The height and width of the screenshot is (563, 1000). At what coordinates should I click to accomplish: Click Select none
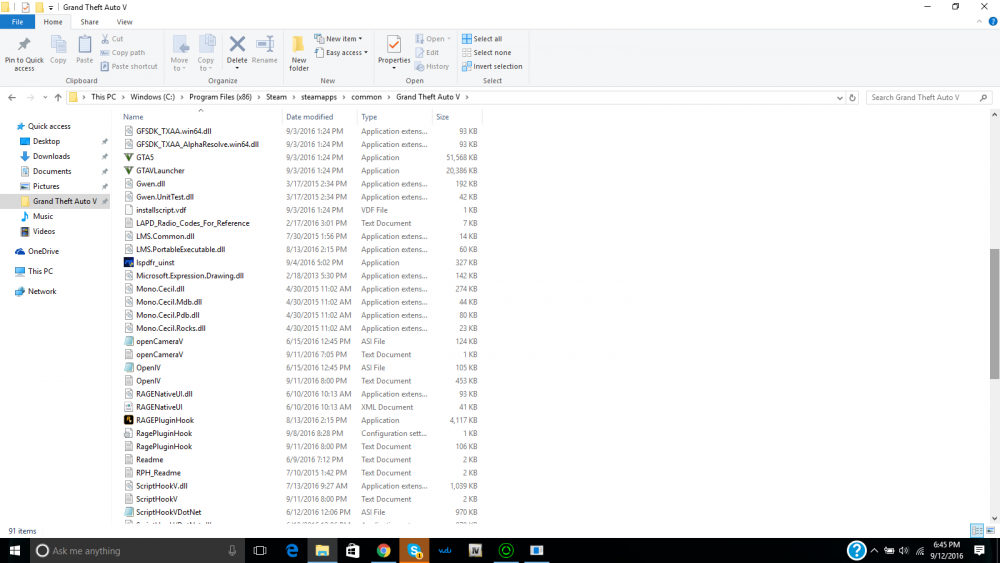[x=486, y=53]
